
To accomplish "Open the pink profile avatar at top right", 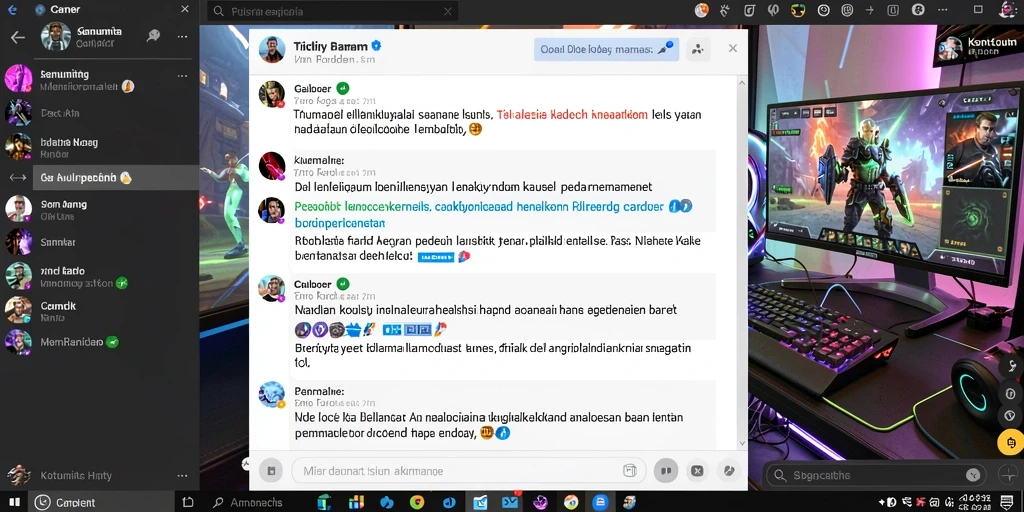I will pyautogui.click(x=1009, y=8).
